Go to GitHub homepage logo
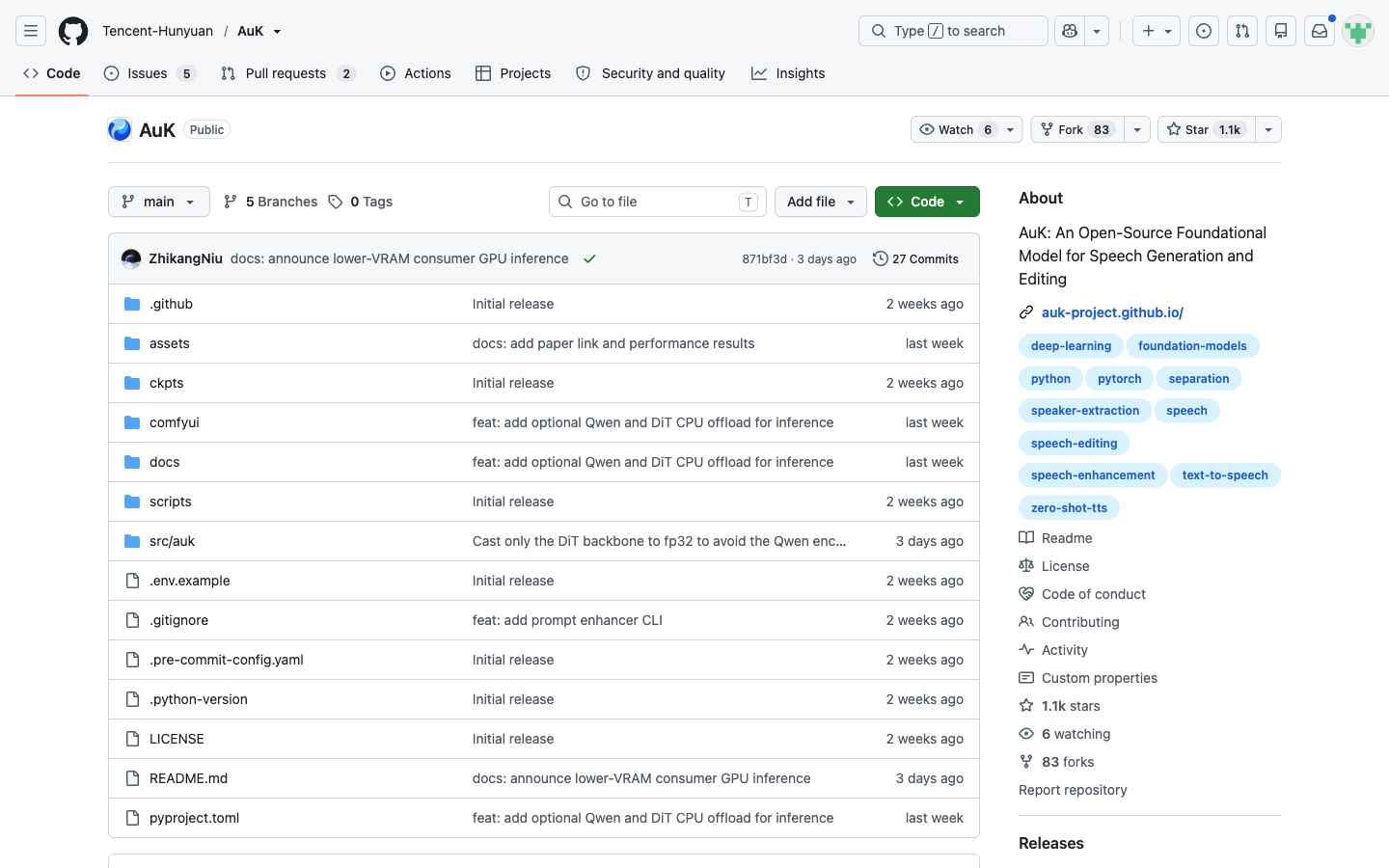 [73, 31]
